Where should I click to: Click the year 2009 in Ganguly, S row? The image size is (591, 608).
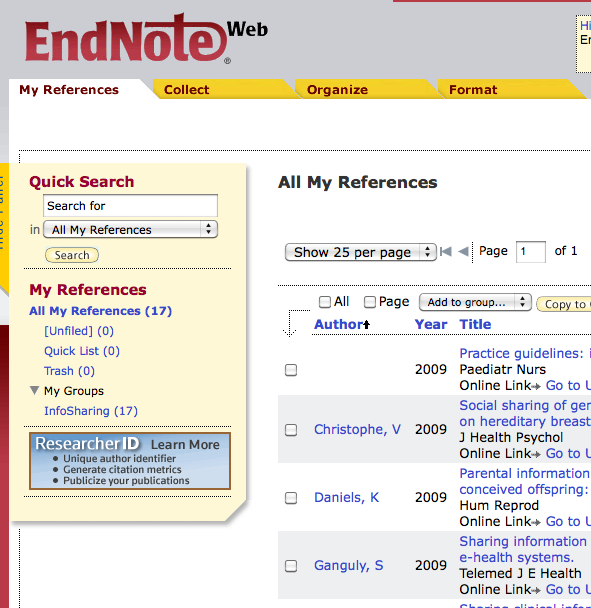pyautogui.click(x=431, y=566)
